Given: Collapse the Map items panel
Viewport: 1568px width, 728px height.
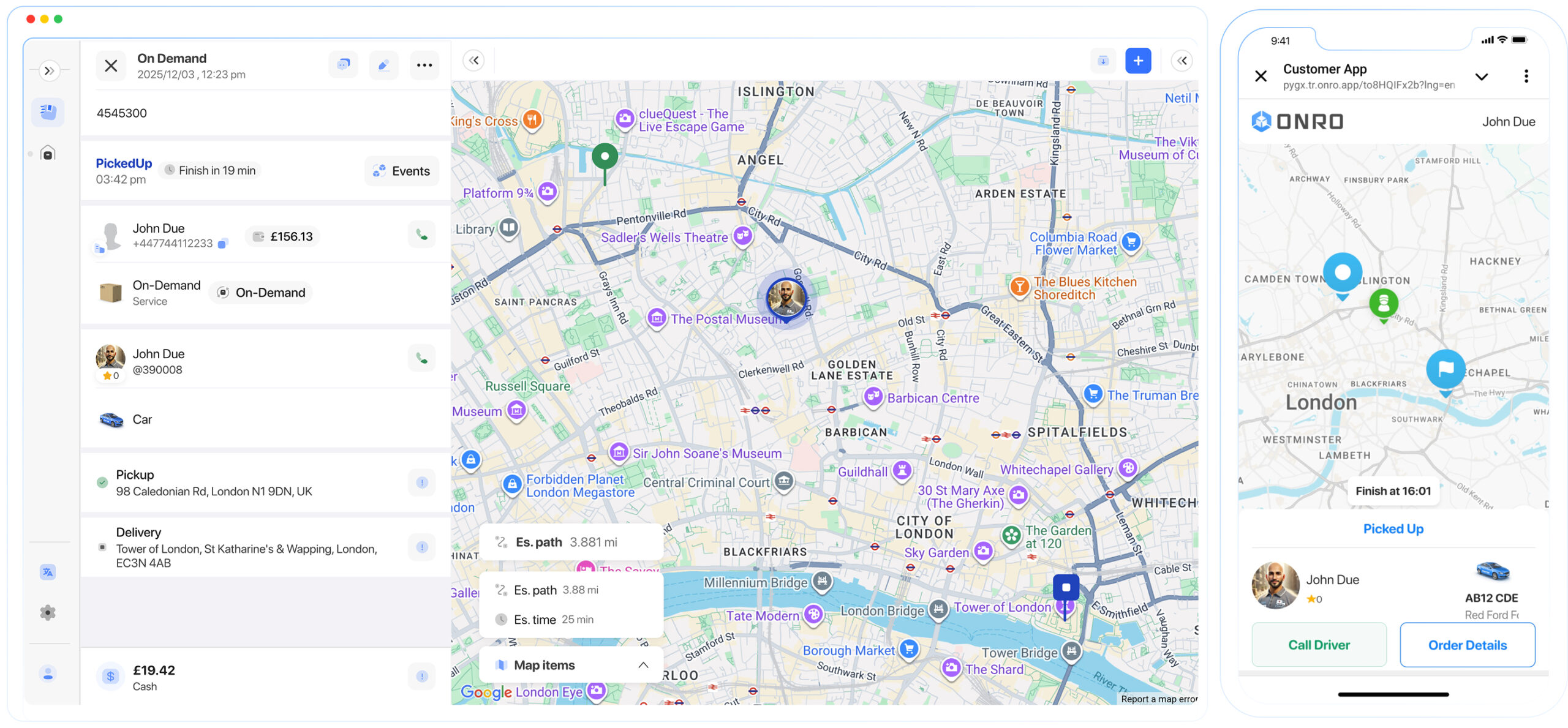Looking at the screenshot, I should click(643, 664).
